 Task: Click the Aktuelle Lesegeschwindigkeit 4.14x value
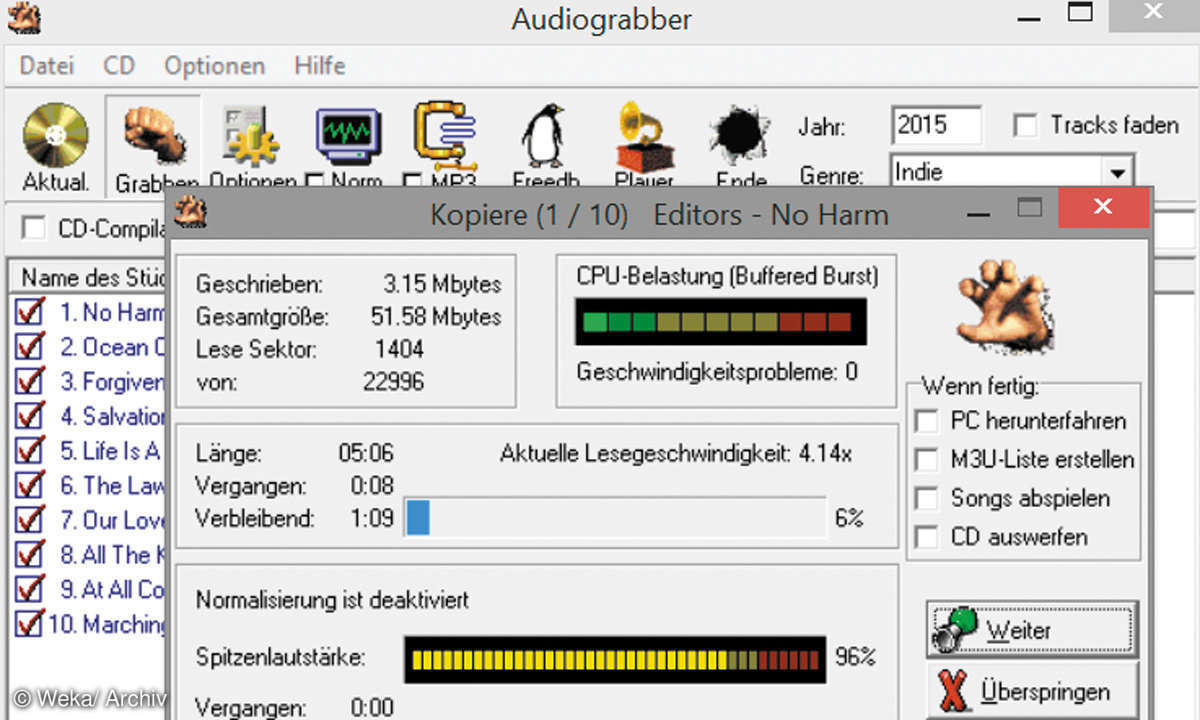(x=825, y=454)
